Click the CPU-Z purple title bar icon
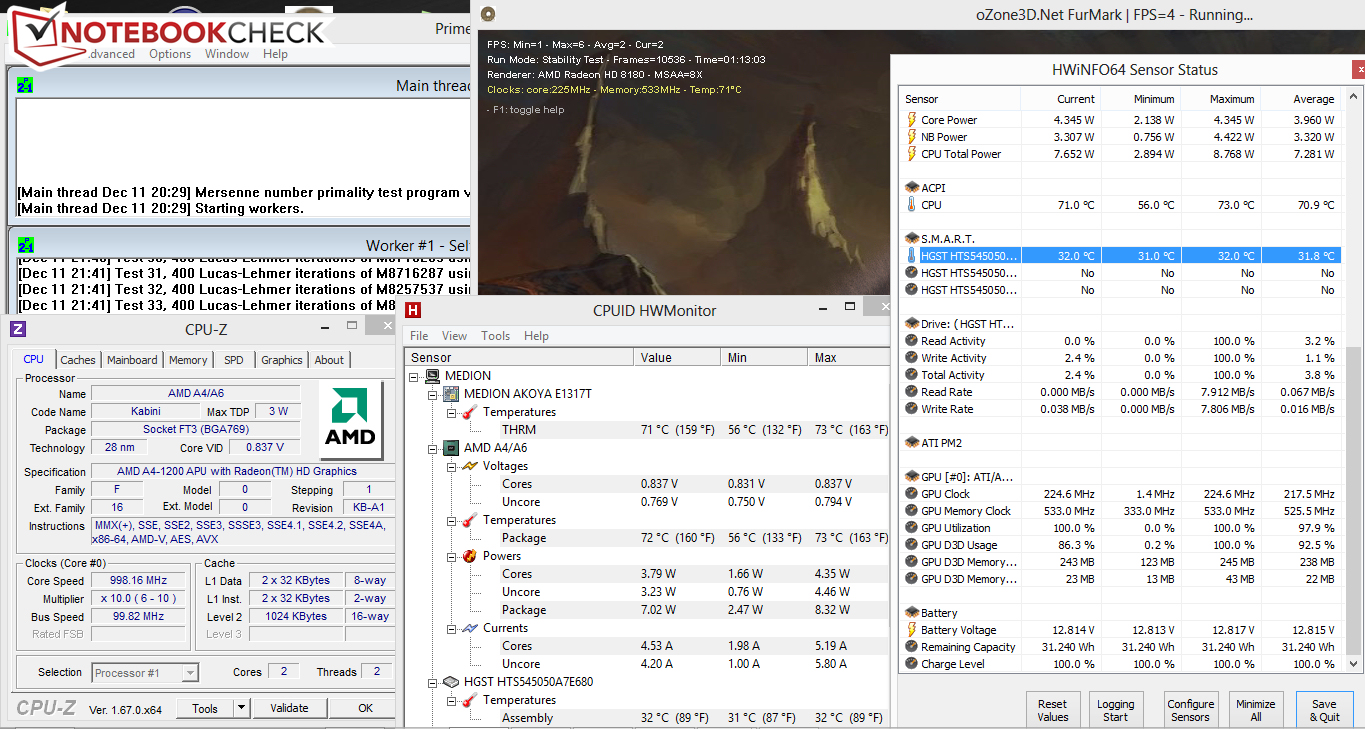The image size is (1365, 729). (17, 329)
